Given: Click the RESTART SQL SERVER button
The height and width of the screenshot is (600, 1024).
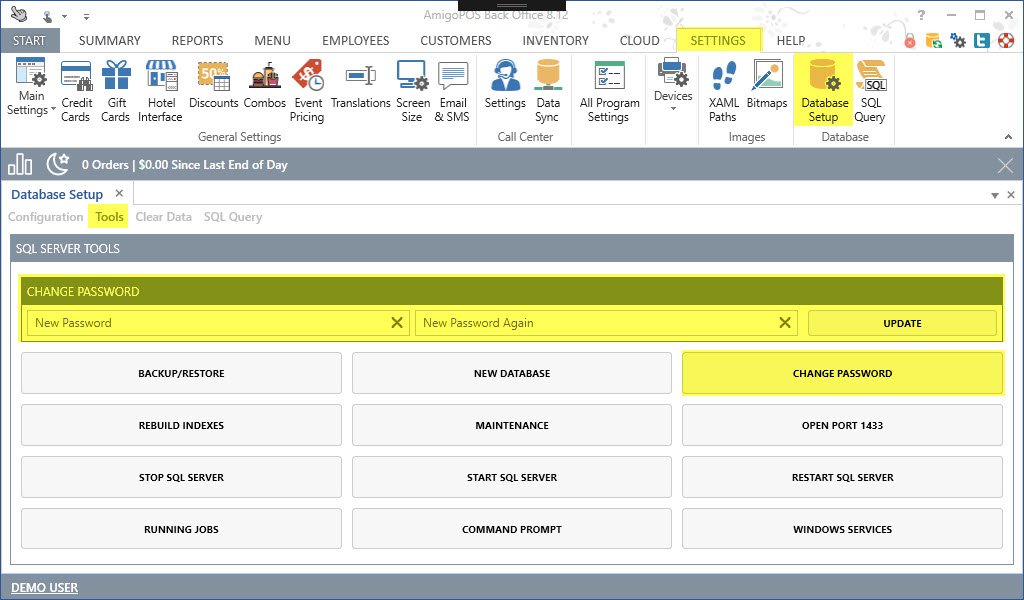Looking at the screenshot, I should 842,478.
